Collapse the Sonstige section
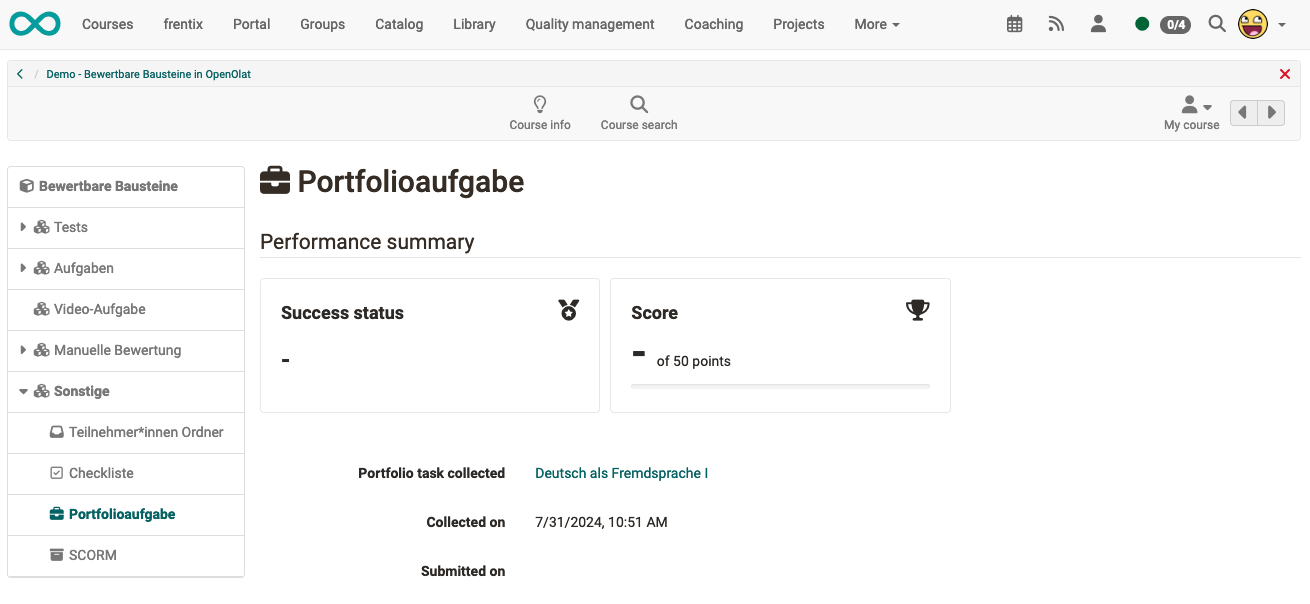 (22, 391)
